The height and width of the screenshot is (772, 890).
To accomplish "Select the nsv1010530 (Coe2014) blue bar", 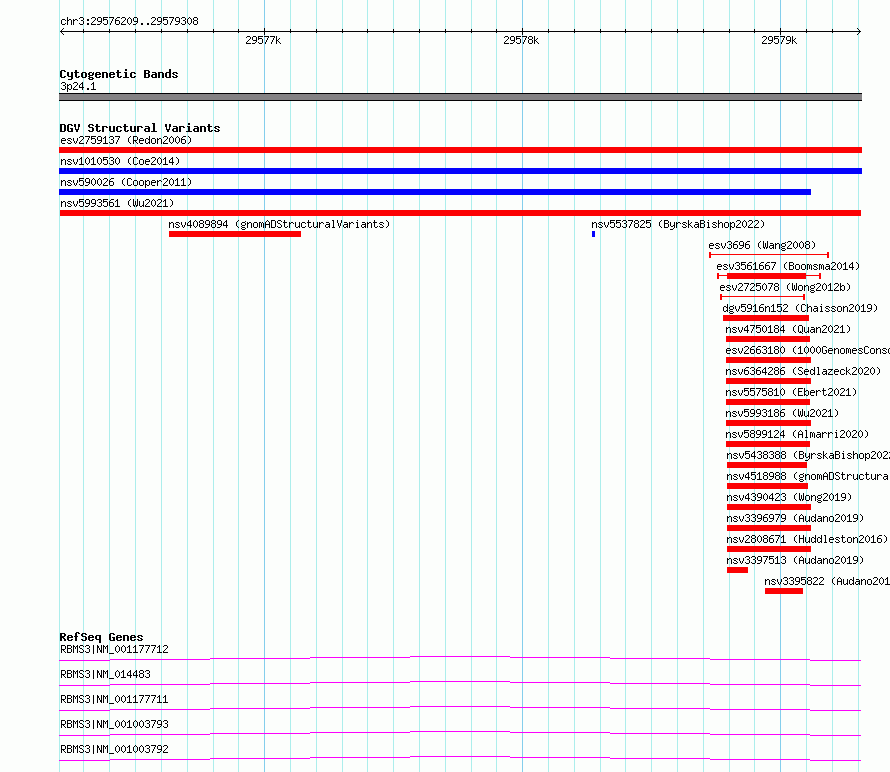I will [x=460, y=171].
